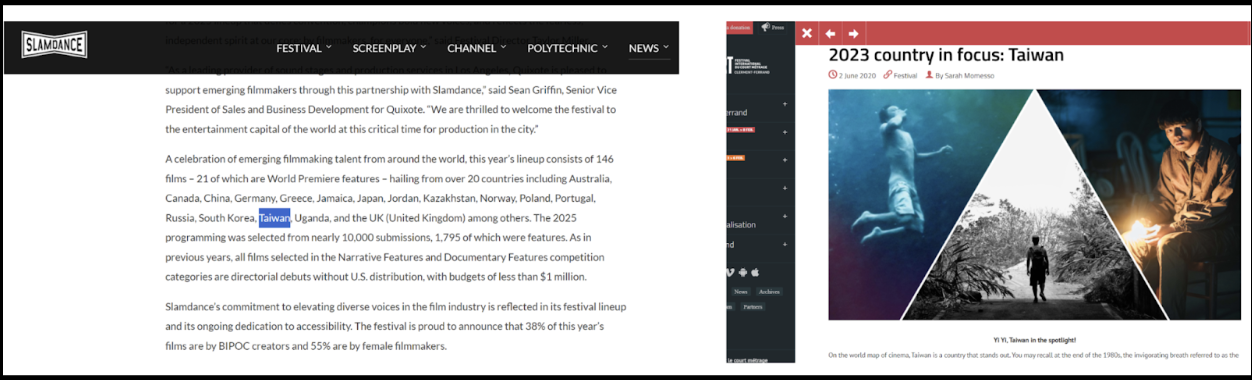Click the author icon beside Sarah Momesso
The height and width of the screenshot is (380, 1252).
(x=929, y=75)
